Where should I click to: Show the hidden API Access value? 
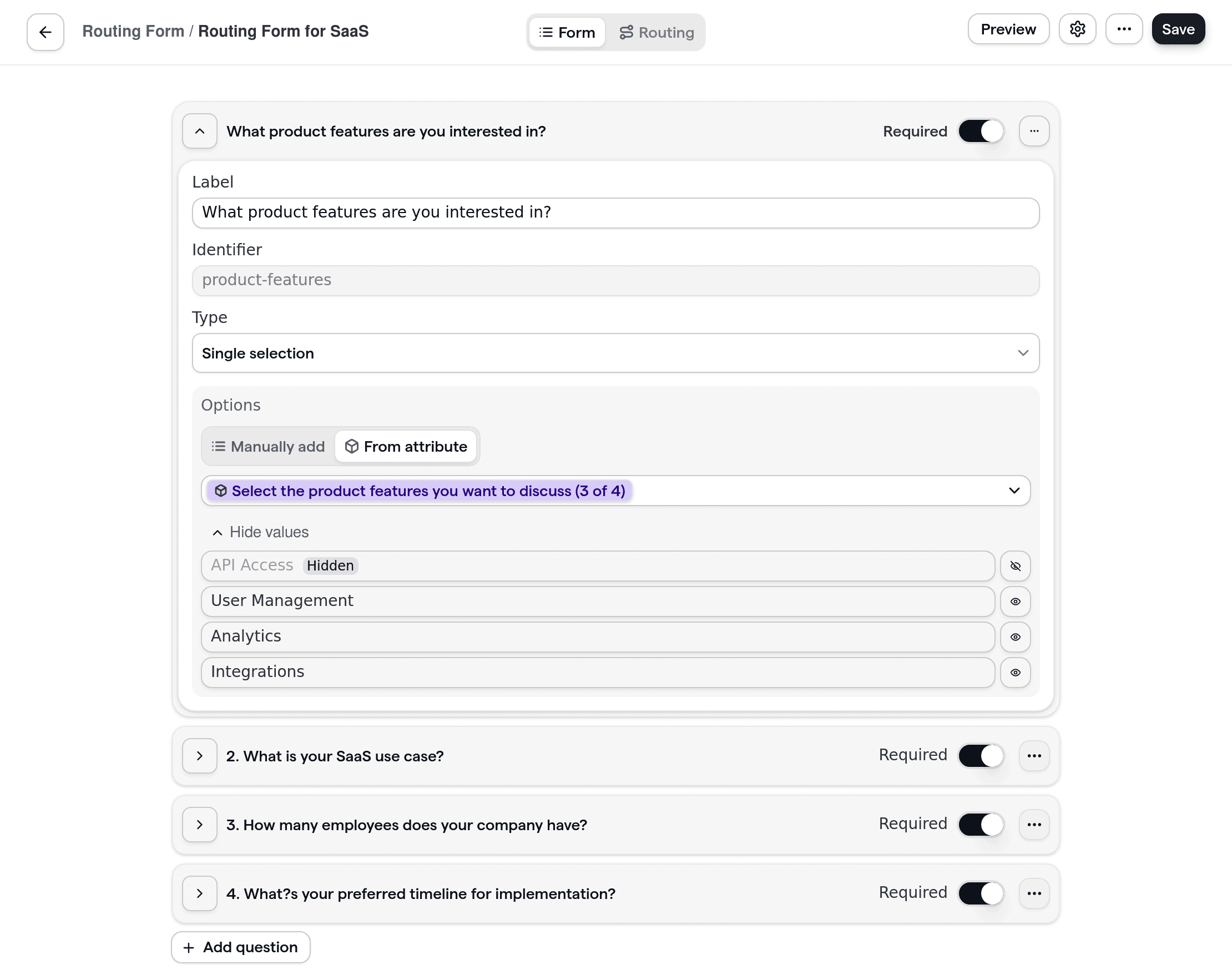(x=1016, y=565)
